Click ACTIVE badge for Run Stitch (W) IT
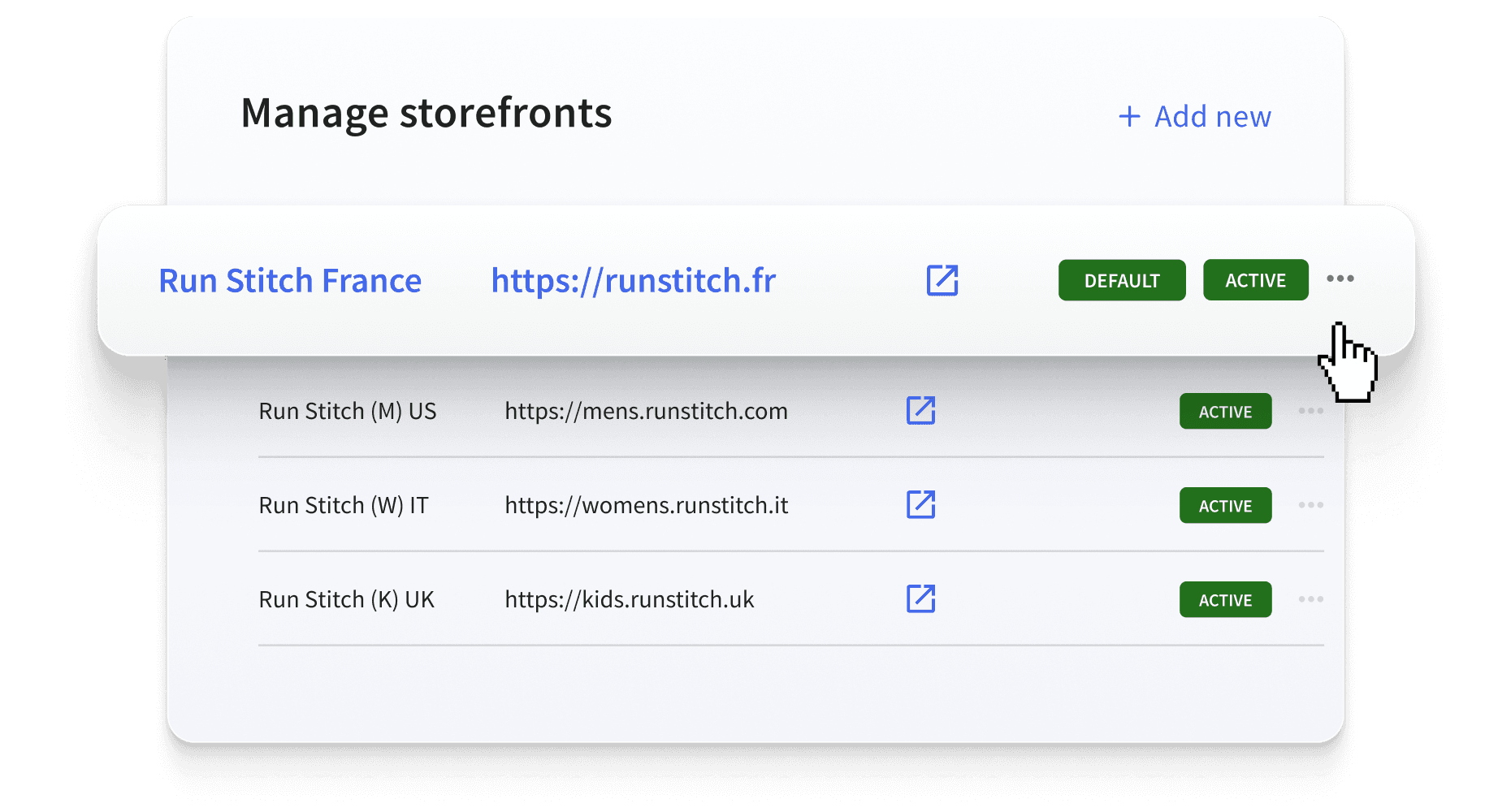This screenshot has width=1511, height=812. click(1225, 506)
